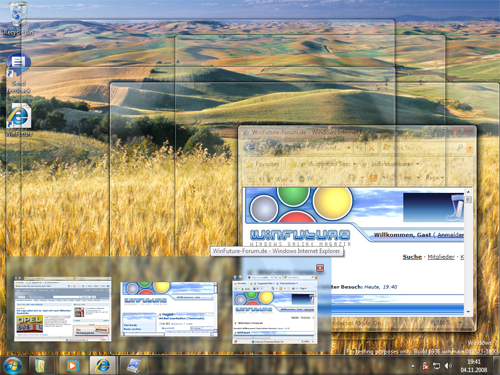Open the WinFuture desktop shortcut
The width and height of the screenshot is (500, 375).
(x=19, y=120)
